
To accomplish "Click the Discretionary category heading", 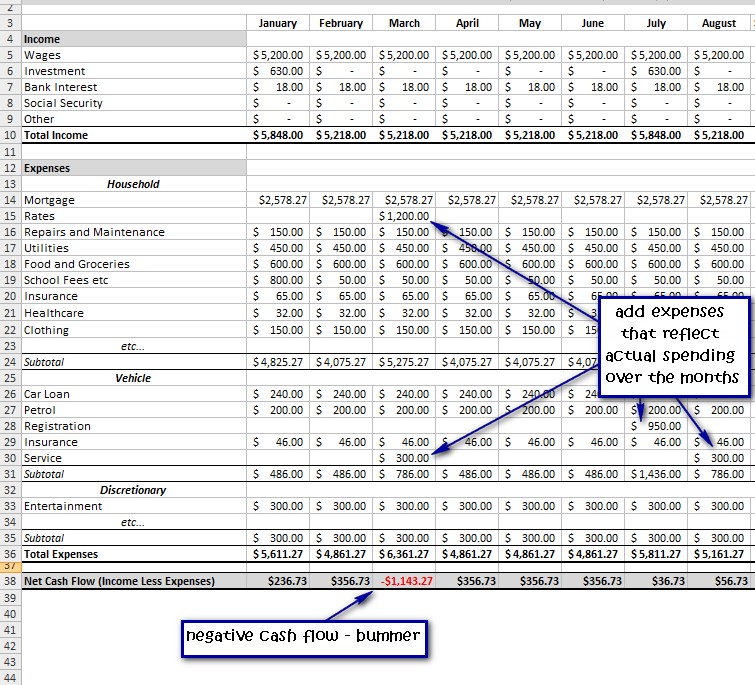I will pos(133,490).
